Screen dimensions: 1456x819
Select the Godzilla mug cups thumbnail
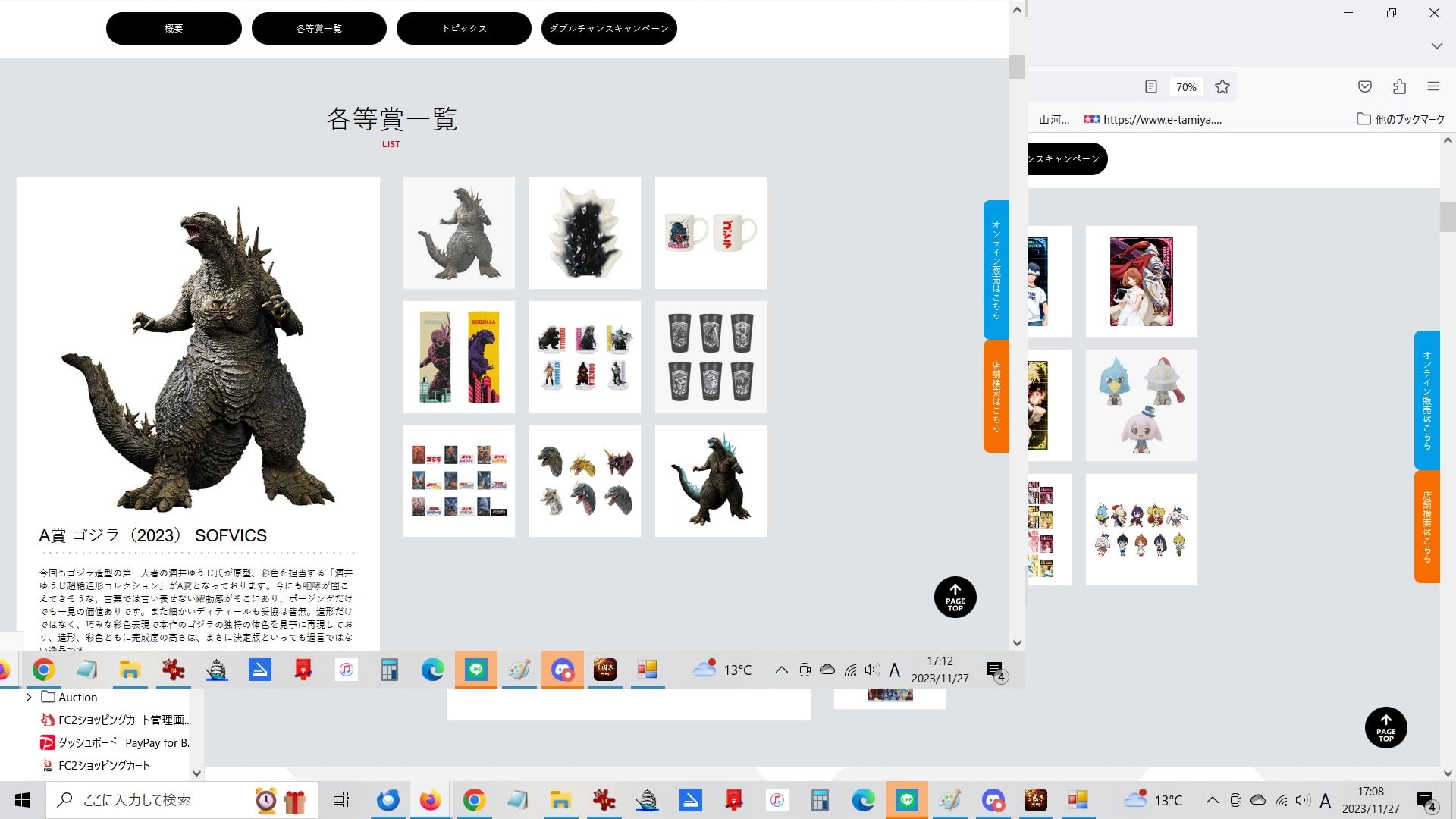coord(711,234)
